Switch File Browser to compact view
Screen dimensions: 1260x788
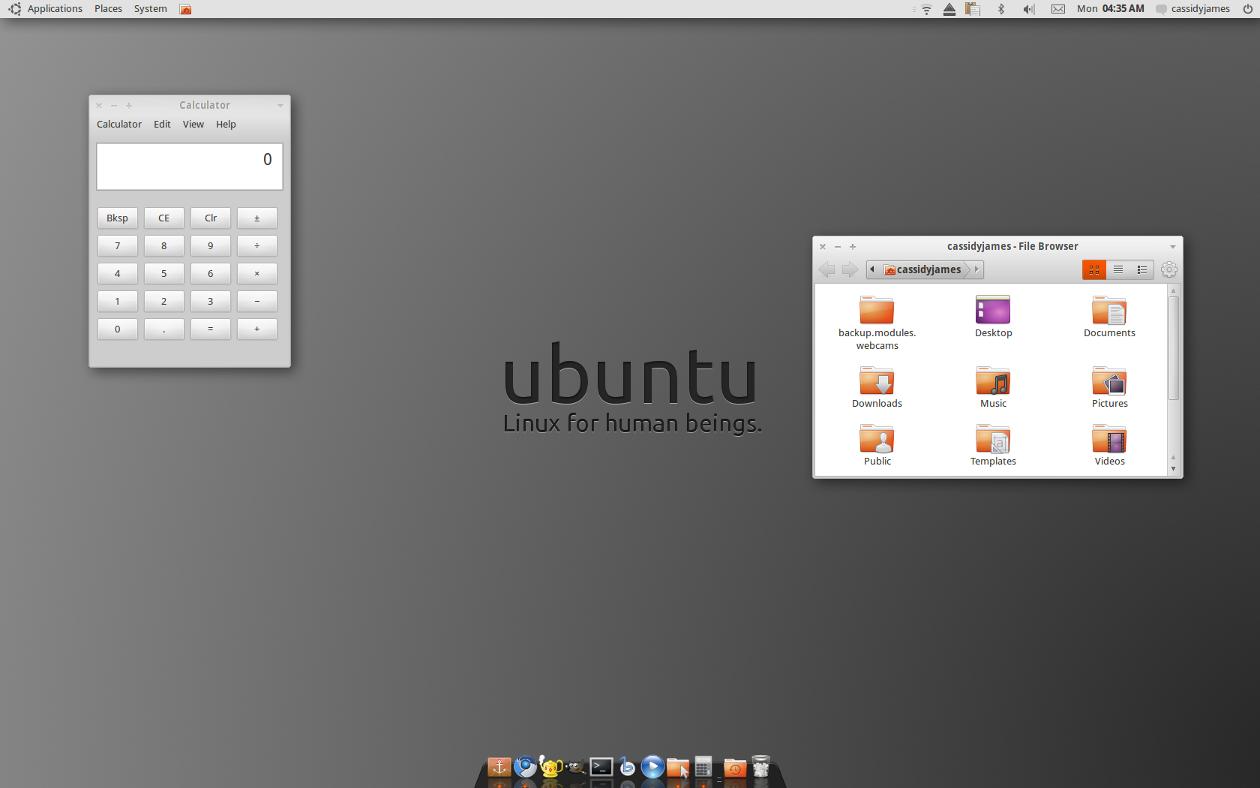(1141, 269)
